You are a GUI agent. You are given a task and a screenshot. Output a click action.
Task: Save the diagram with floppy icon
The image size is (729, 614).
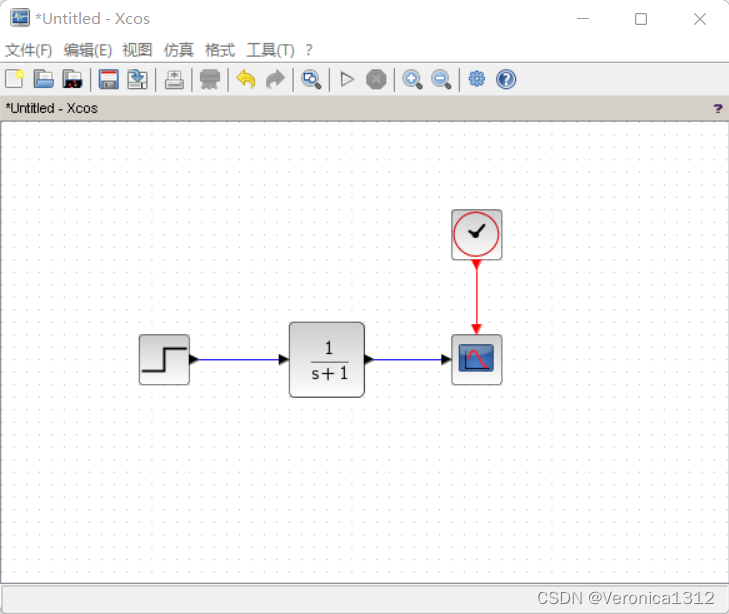click(108, 79)
